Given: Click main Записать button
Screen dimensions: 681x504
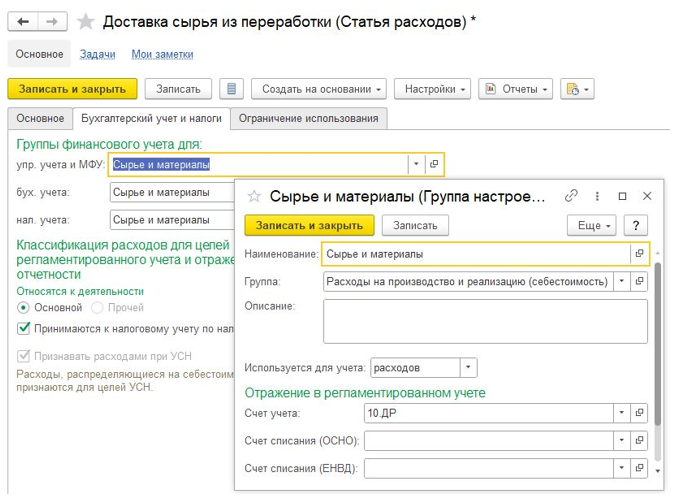Looking at the screenshot, I should coord(178,89).
